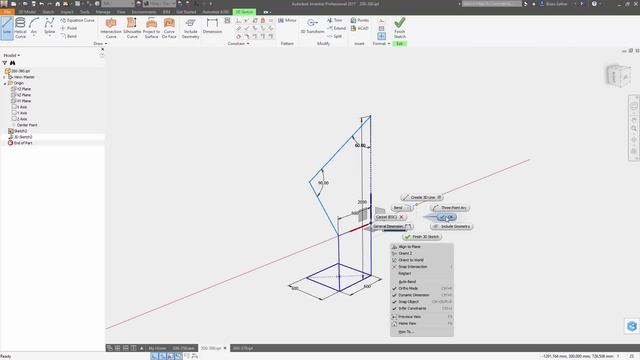Toggle Orient to World option
Viewport: 640px width, 360px height.
point(422,260)
